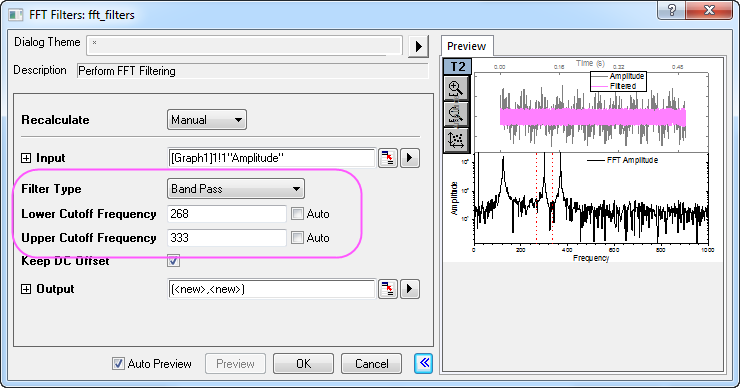The height and width of the screenshot is (388, 740).
Task: Click the T2 layer icon in preview
Action: [457, 67]
